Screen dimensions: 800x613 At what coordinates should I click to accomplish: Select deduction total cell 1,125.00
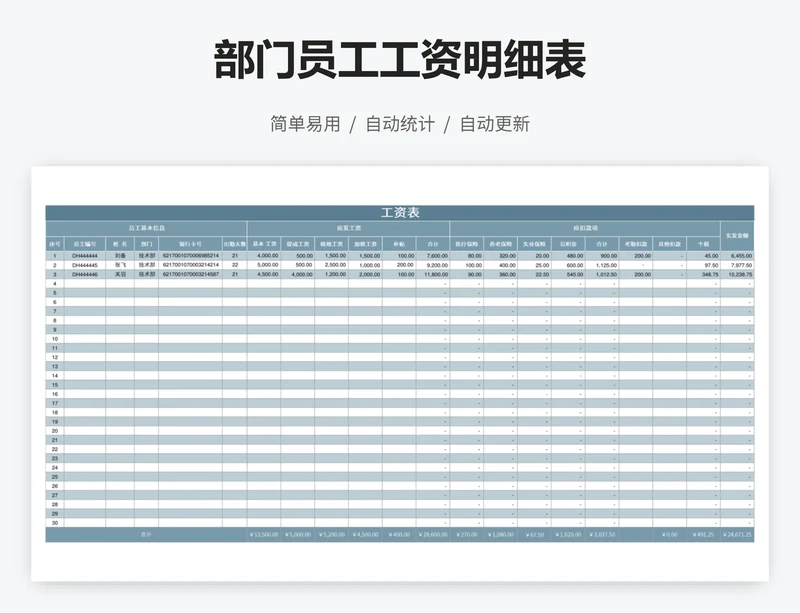[x=602, y=265]
